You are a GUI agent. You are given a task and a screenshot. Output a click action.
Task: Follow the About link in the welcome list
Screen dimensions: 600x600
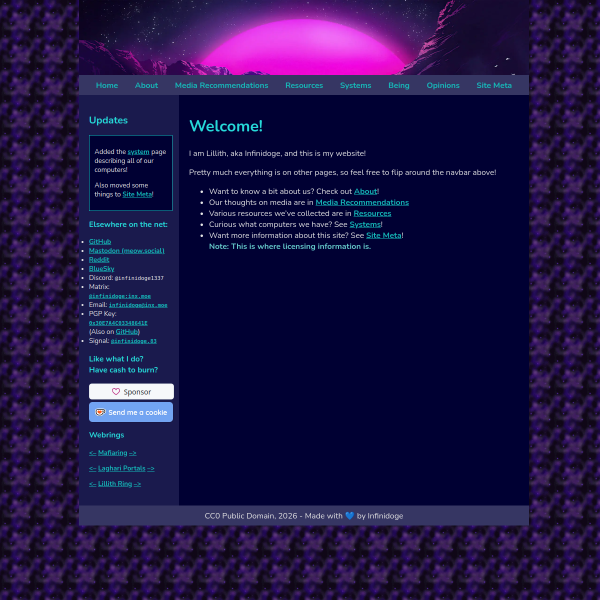pyautogui.click(x=365, y=191)
